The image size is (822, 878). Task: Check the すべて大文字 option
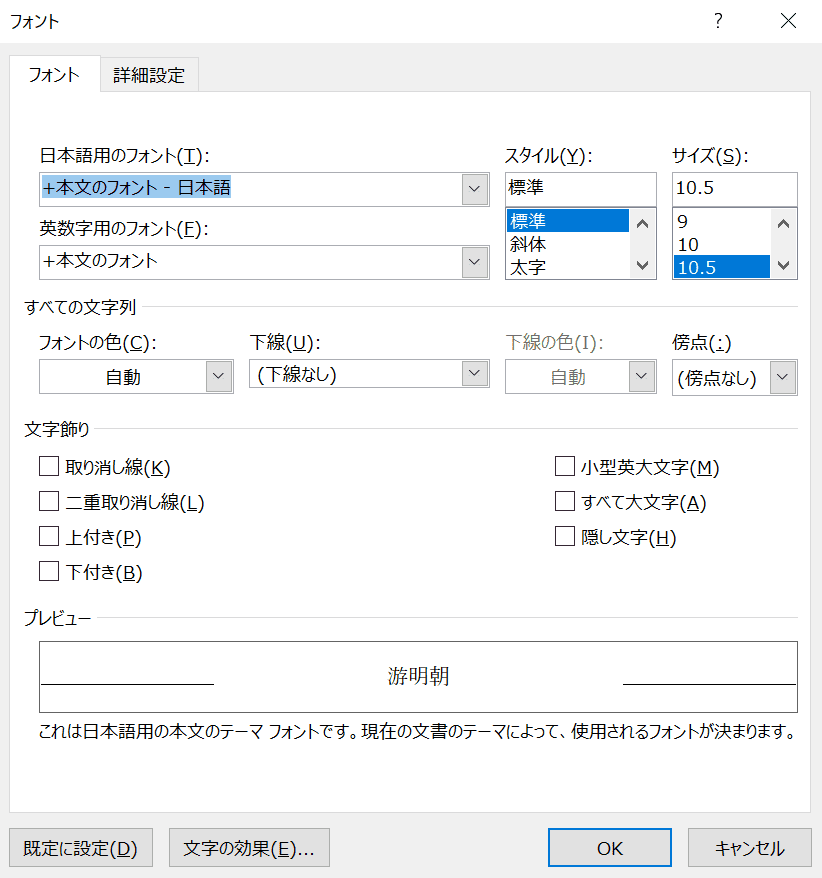[565, 501]
